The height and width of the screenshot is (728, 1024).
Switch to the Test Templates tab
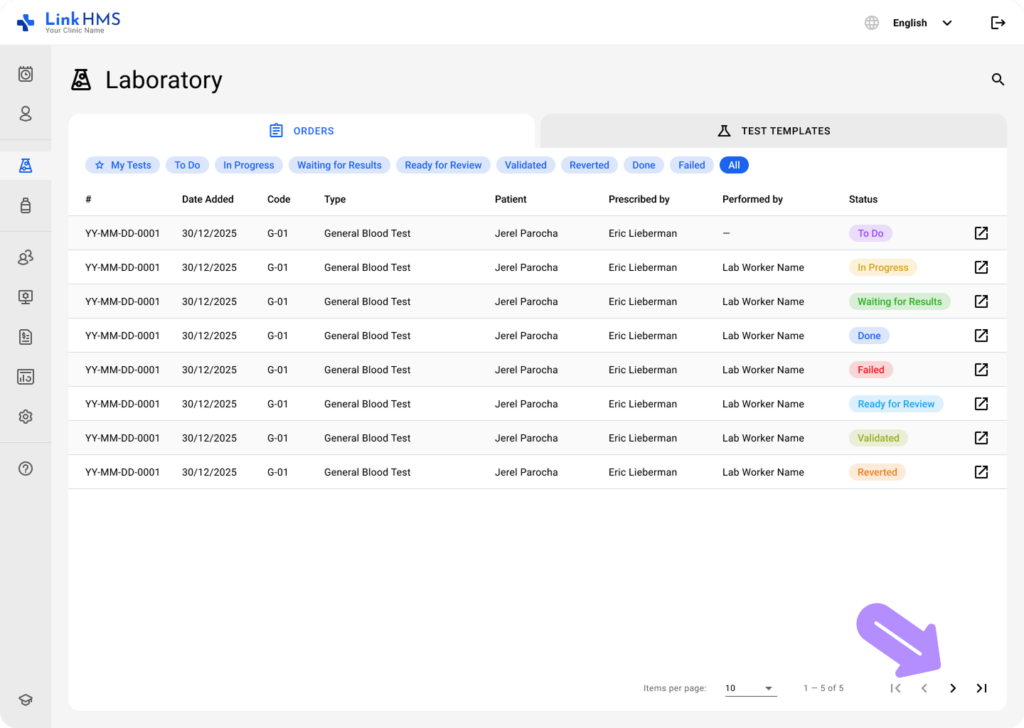(x=774, y=131)
